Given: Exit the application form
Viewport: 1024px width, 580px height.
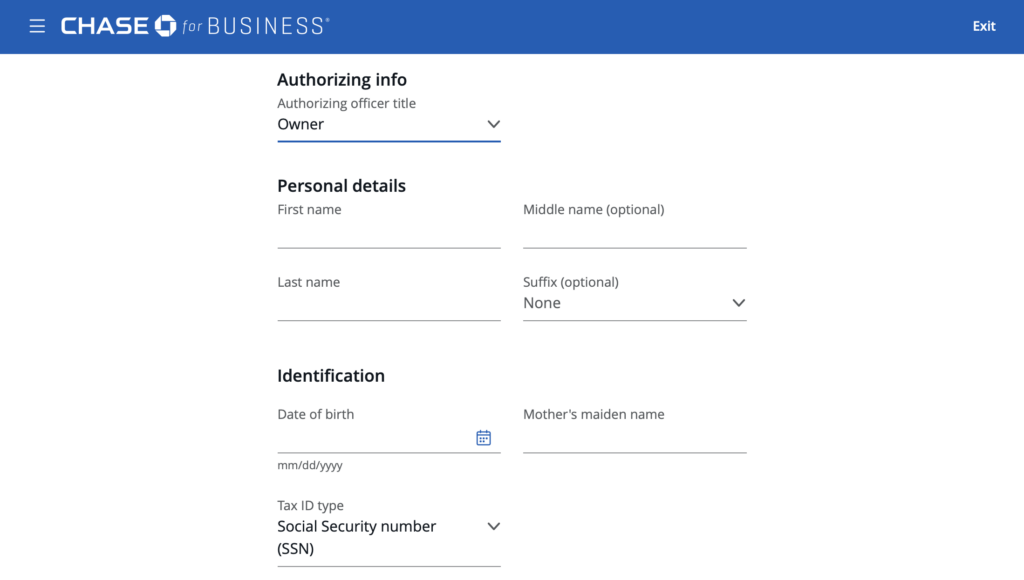Looking at the screenshot, I should coord(984,26).
